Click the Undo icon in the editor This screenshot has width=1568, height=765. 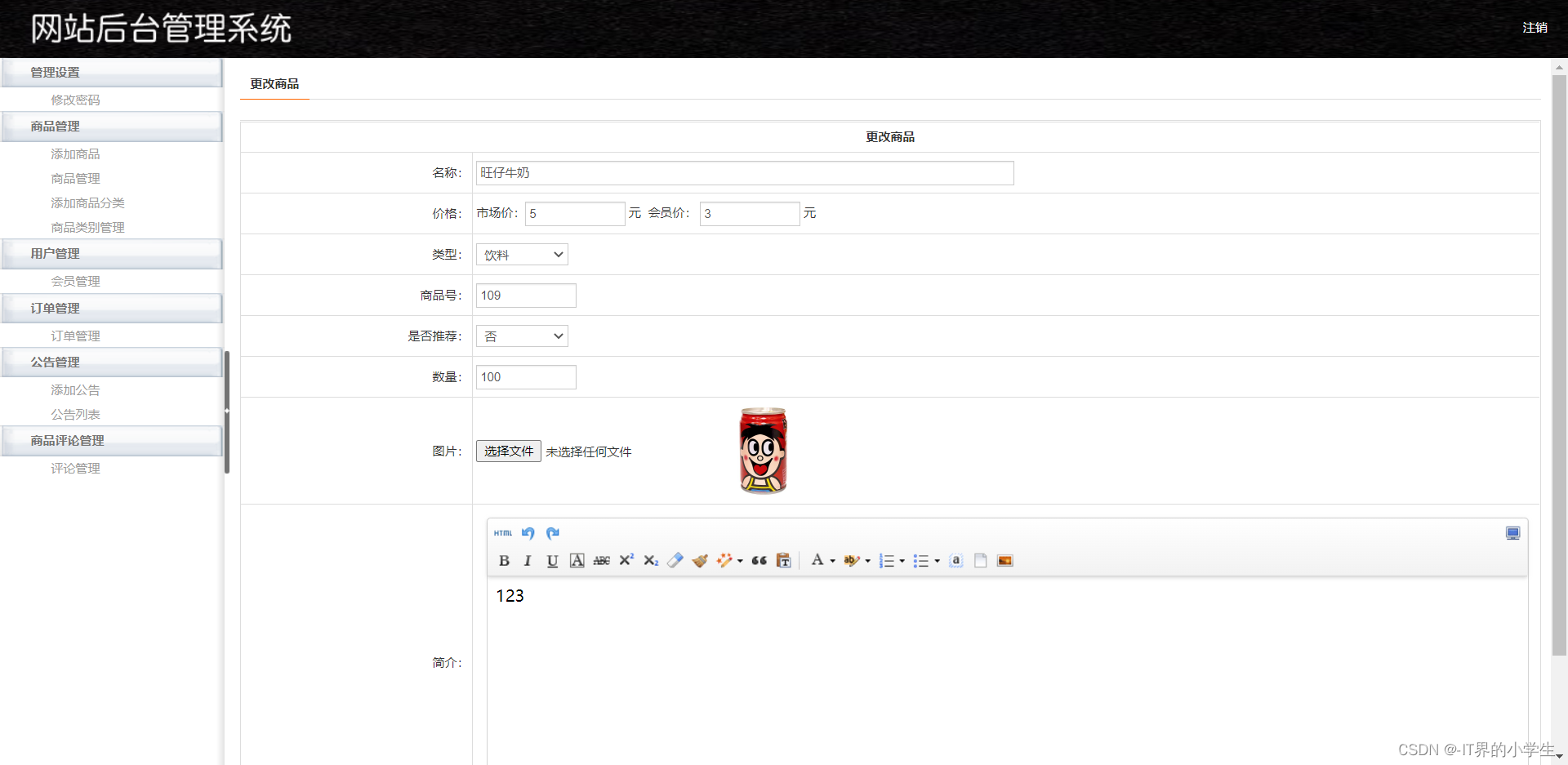pyautogui.click(x=528, y=533)
